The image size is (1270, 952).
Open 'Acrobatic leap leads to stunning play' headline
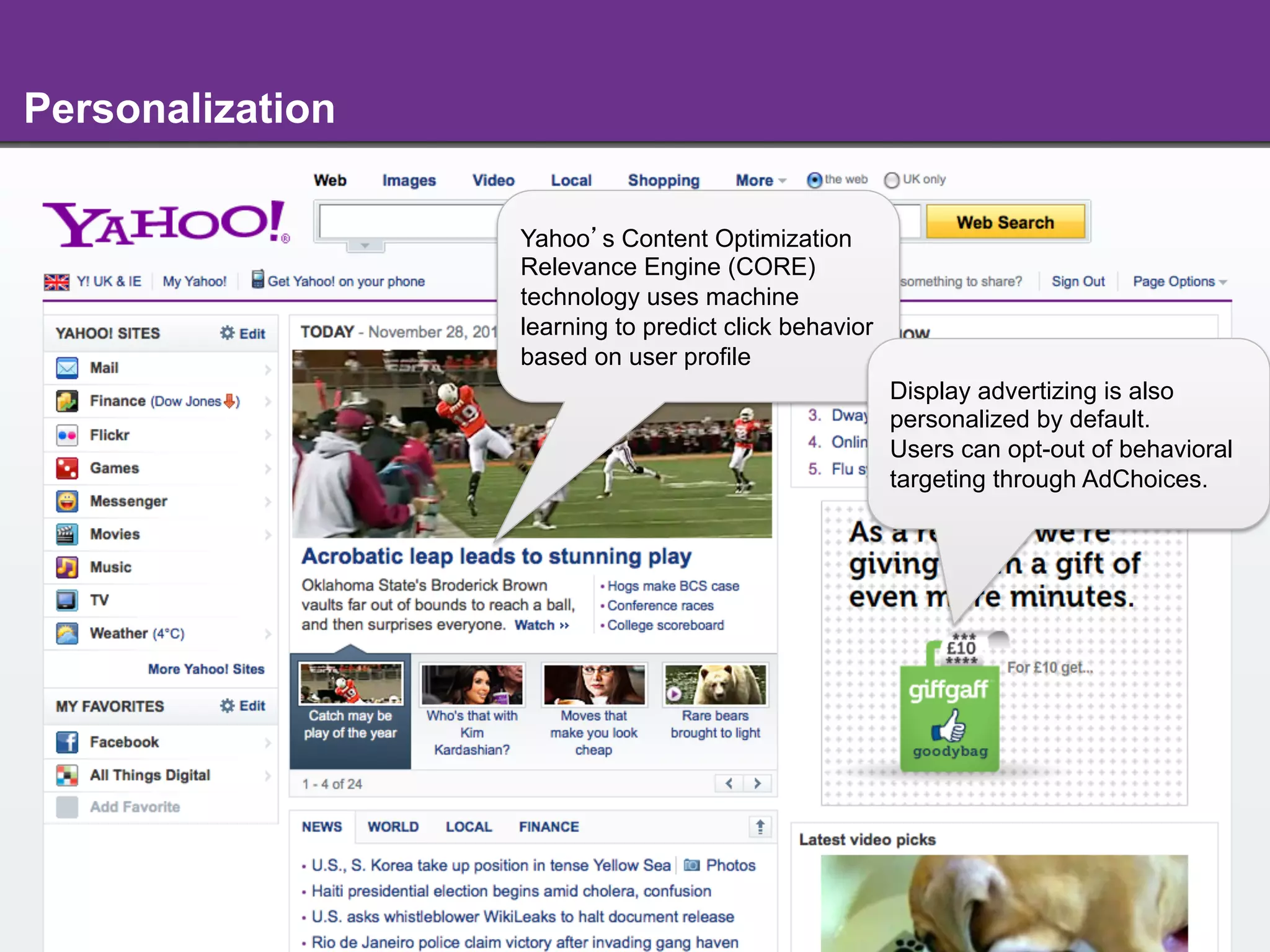496,556
